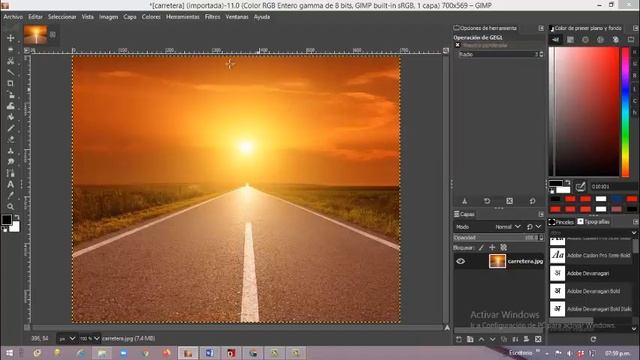Select the Color Picker tool
640x360 pixels.
point(11,196)
